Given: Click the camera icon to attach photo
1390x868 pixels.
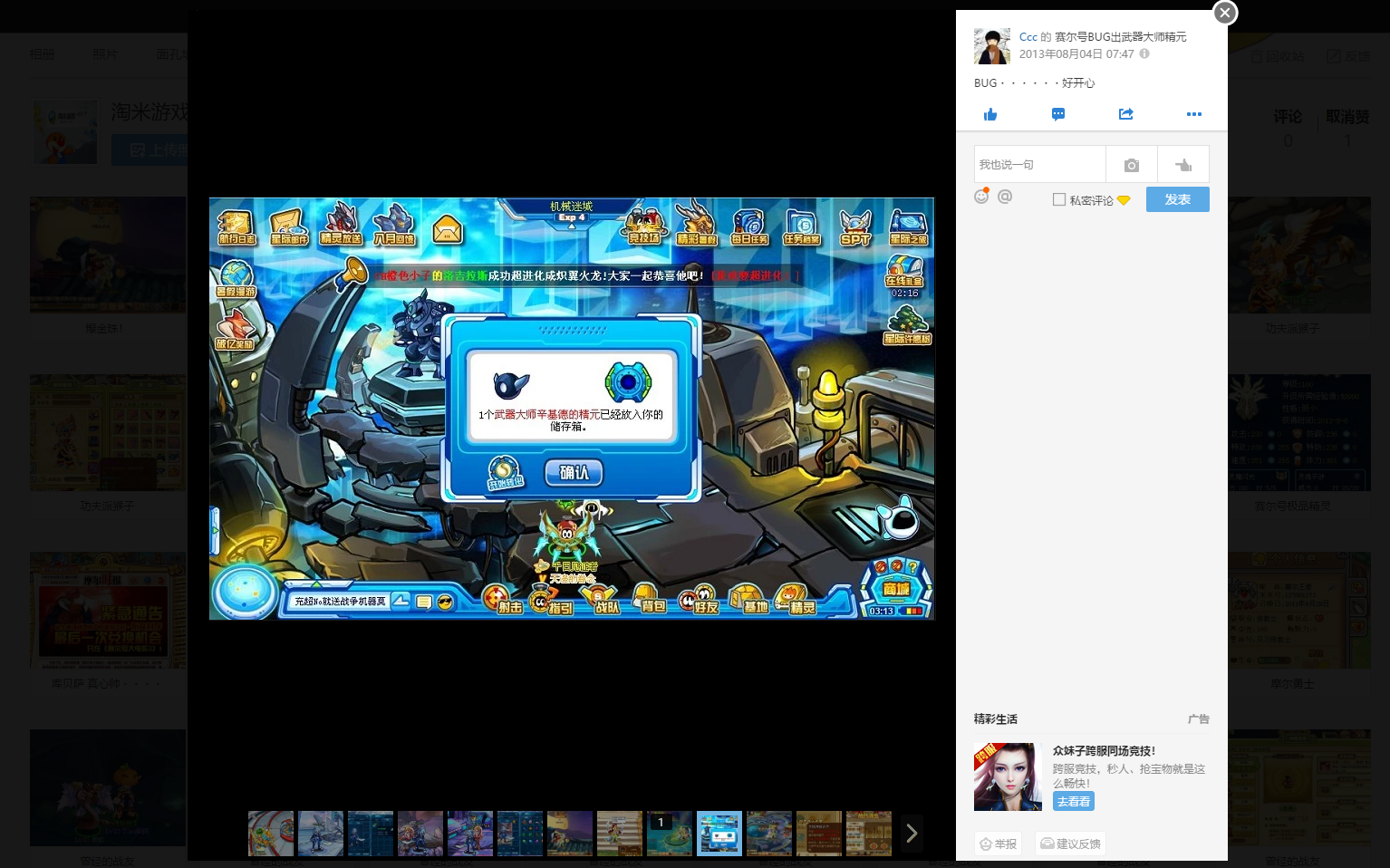Looking at the screenshot, I should [1132, 165].
